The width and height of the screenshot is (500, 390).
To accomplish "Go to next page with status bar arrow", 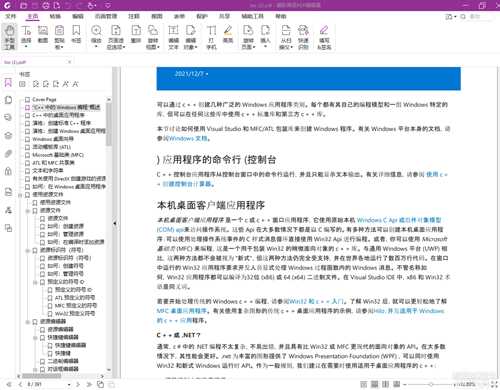I will pos(78,385).
